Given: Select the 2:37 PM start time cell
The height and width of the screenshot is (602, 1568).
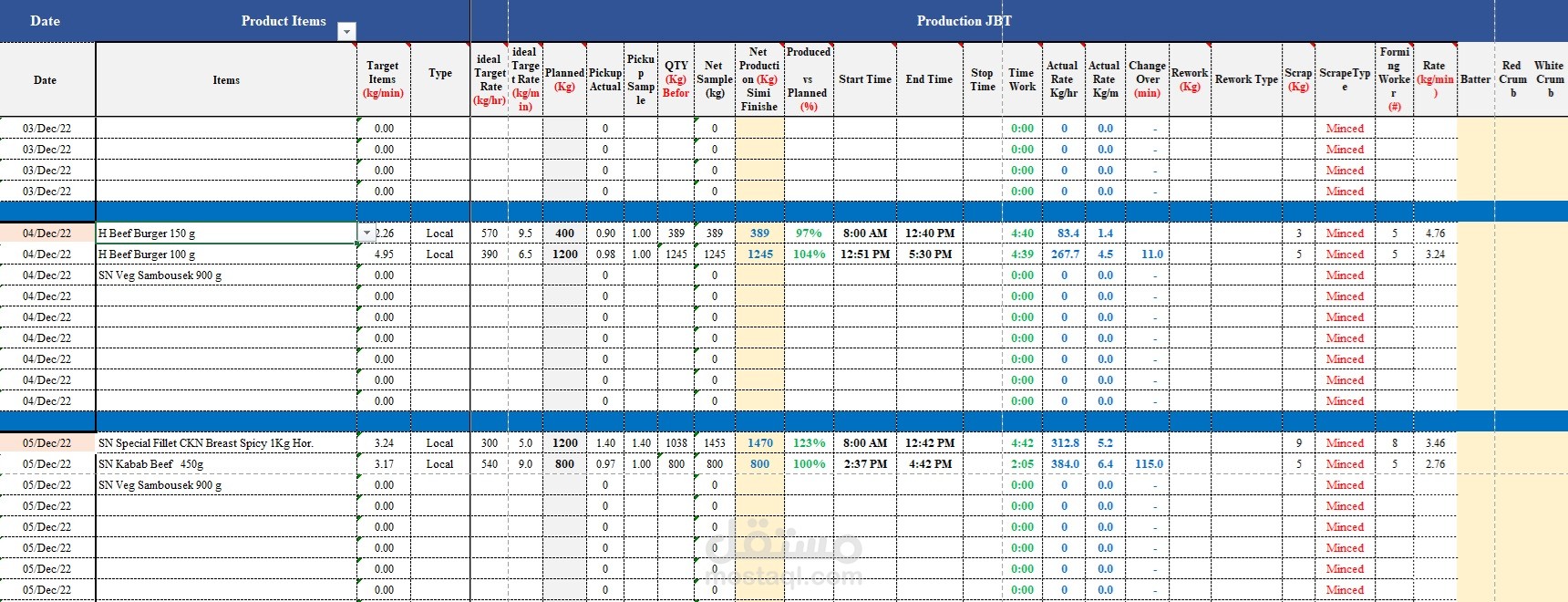Looking at the screenshot, I should (x=865, y=464).
